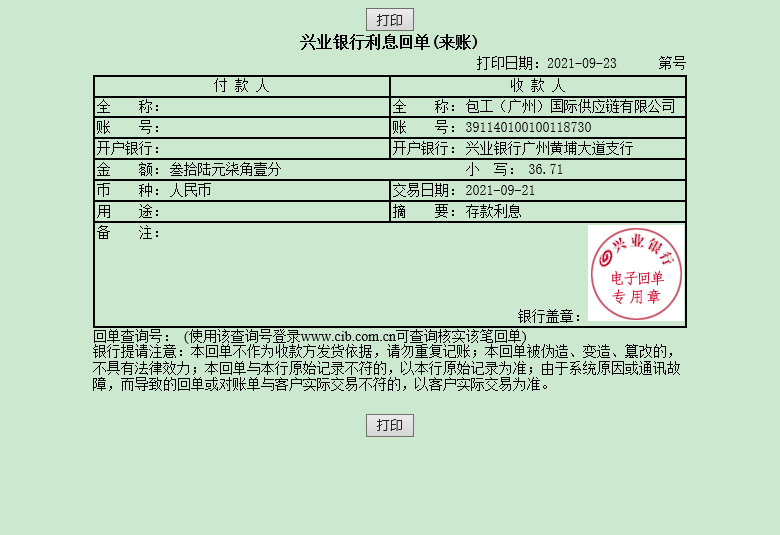Click the 银行盖章 label
Image resolution: width=780 pixels, height=535 pixels.
pos(549,316)
